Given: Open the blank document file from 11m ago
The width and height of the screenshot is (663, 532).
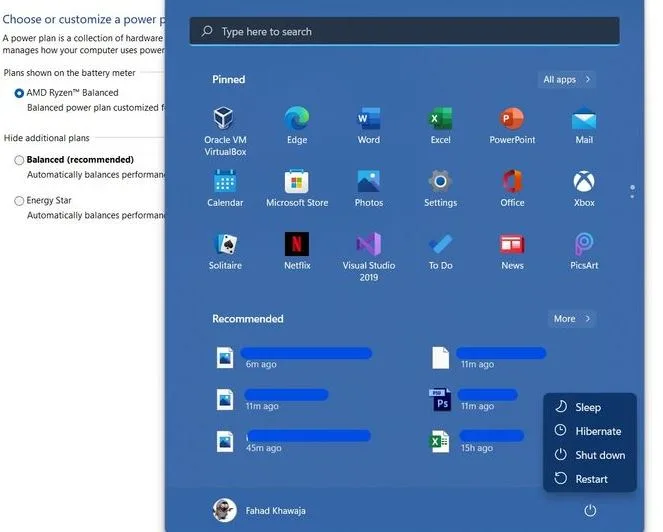Looking at the screenshot, I should [x=489, y=358].
